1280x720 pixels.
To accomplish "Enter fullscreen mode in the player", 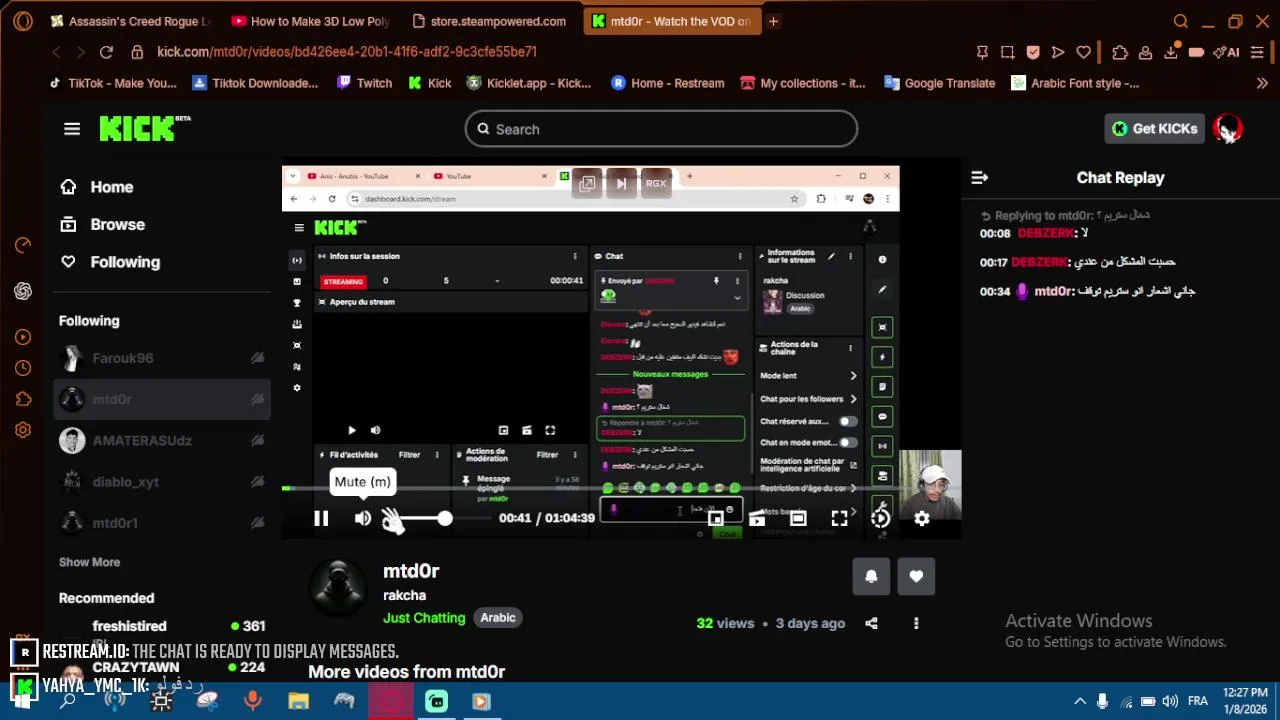I will pos(839,518).
